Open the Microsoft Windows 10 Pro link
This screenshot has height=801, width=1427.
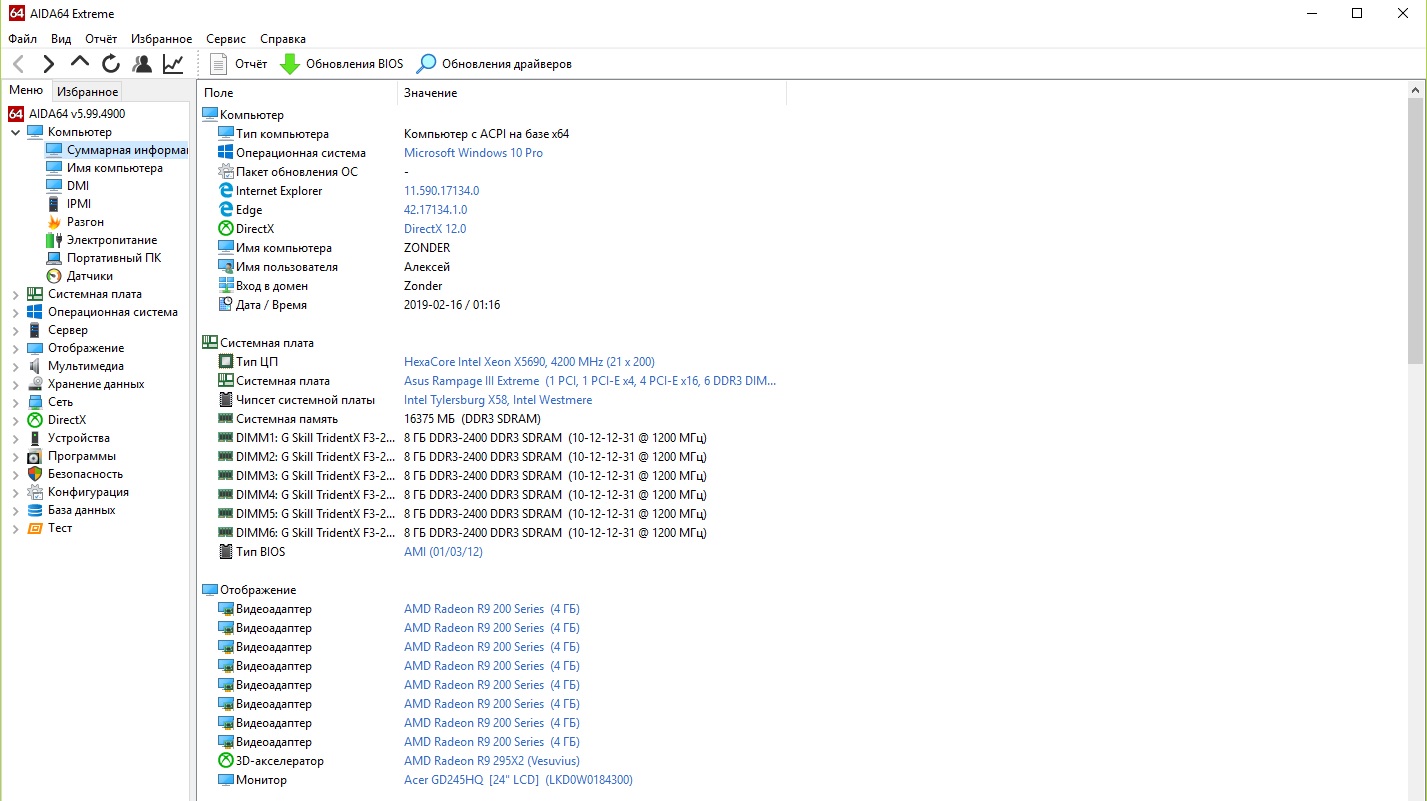coord(473,153)
